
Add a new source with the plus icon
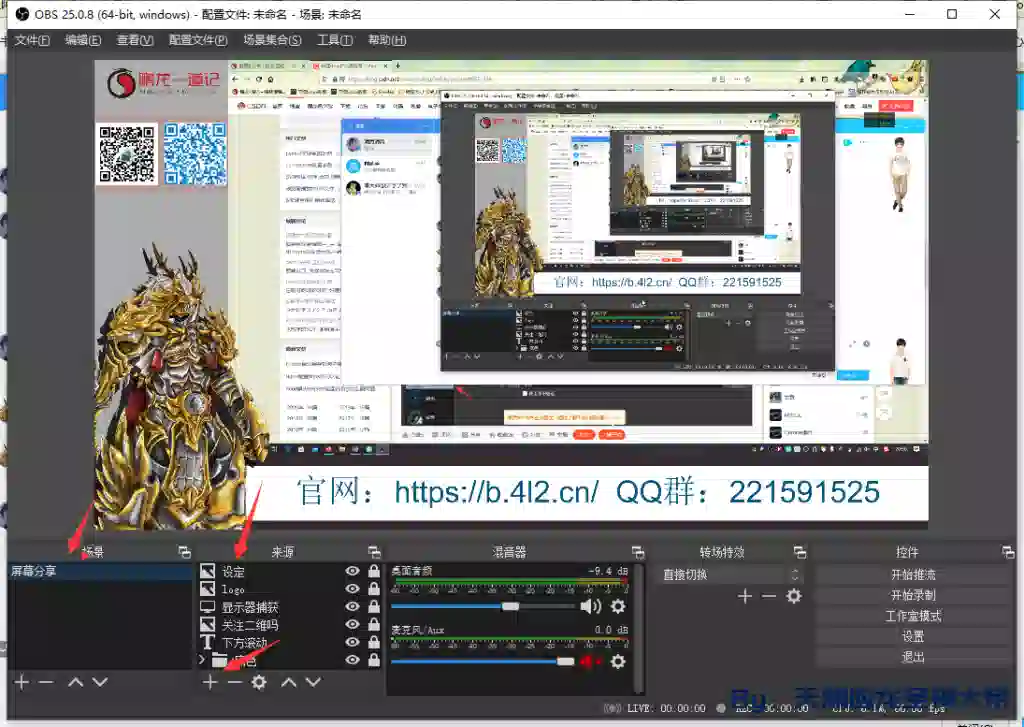click(210, 683)
